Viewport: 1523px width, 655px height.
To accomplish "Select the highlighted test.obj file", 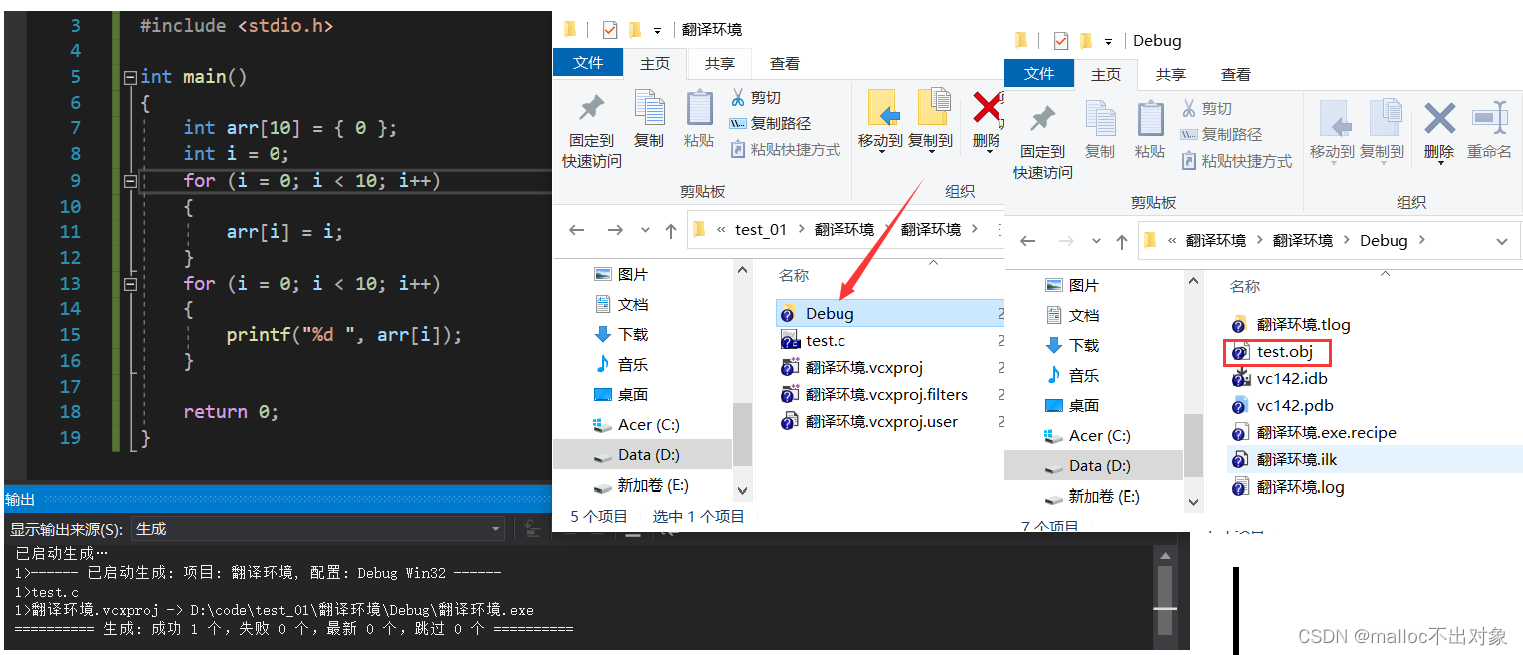I will pyautogui.click(x=1287, y=352).
